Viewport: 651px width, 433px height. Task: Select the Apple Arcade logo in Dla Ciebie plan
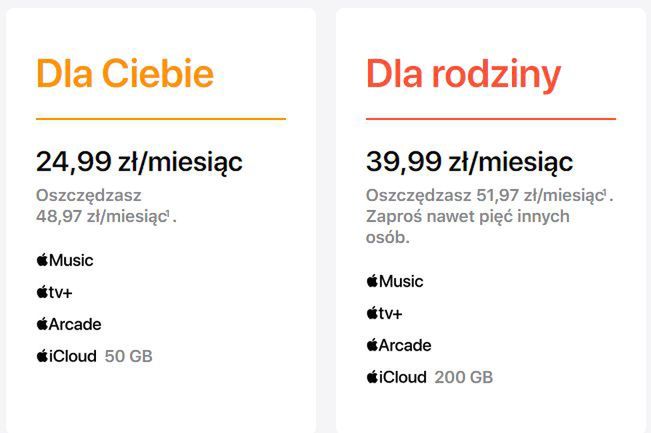(x=69, y=324)
